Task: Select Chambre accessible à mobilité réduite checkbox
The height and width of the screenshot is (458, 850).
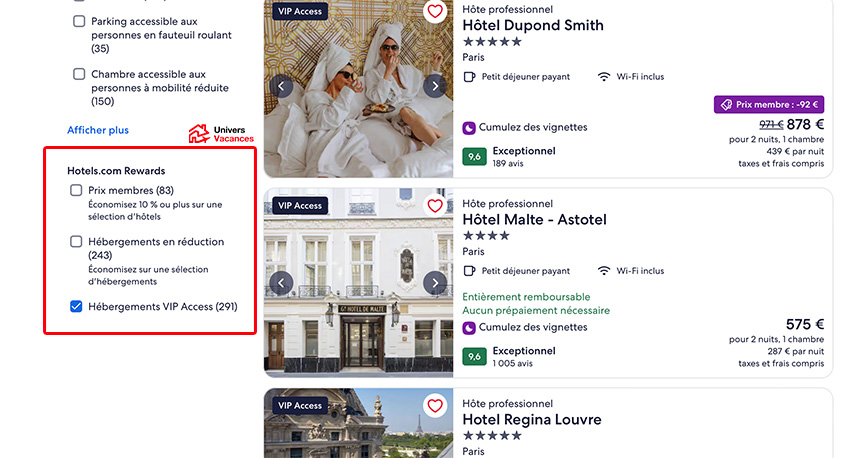Action: click(x=79, y=74)
